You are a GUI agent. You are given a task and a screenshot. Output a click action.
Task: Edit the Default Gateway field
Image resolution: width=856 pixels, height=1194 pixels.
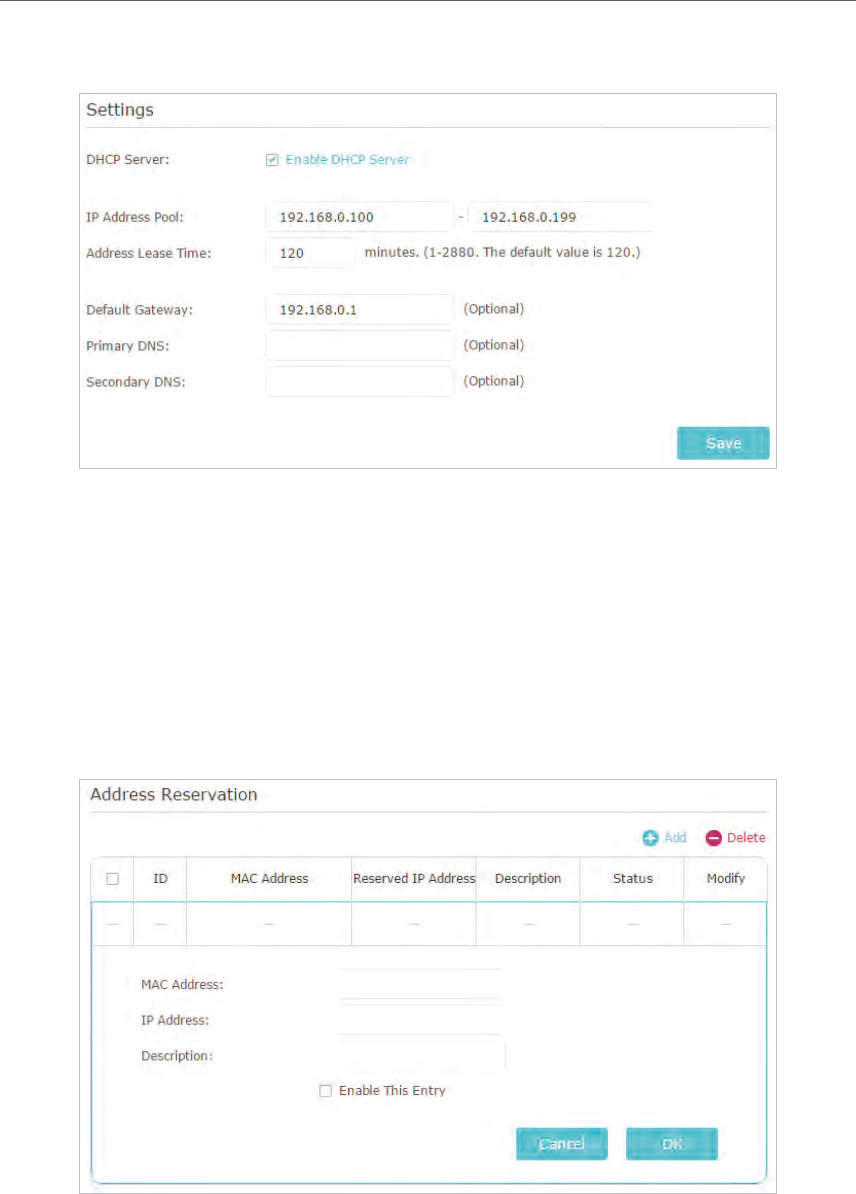(x=359, y=310)
